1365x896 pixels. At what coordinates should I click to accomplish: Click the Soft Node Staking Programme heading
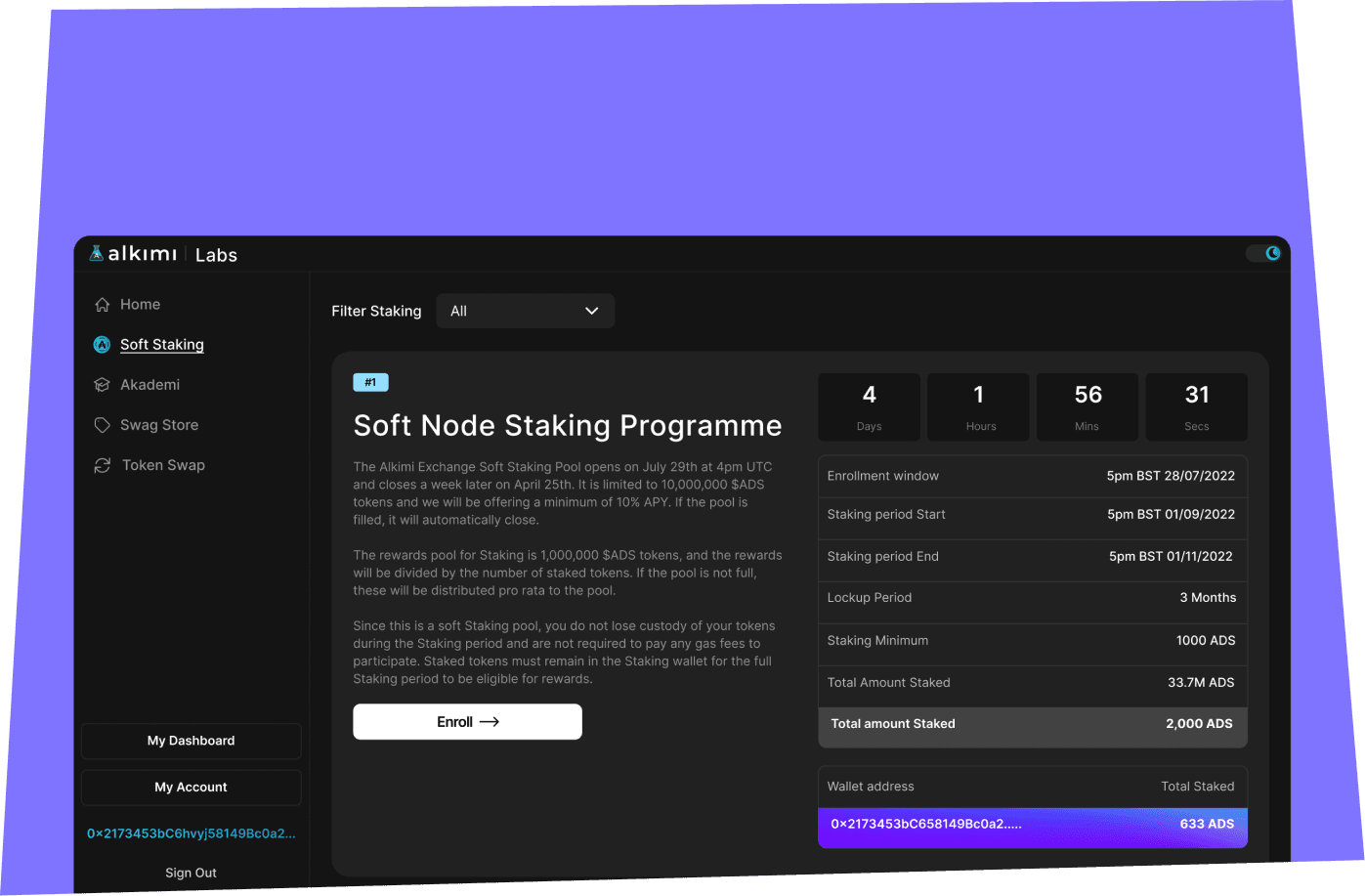[568, 426]
